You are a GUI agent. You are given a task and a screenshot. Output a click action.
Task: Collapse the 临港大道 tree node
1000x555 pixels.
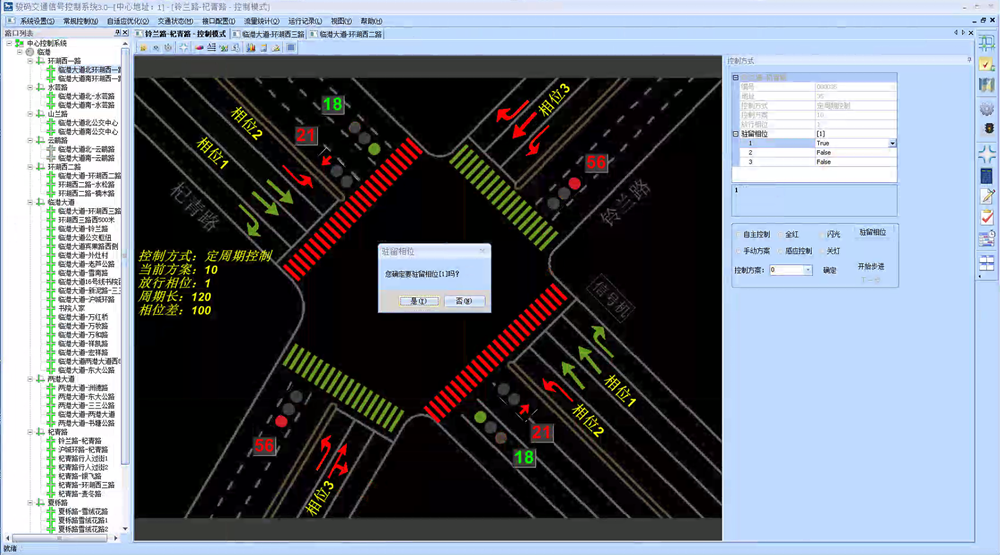point(30,202)
